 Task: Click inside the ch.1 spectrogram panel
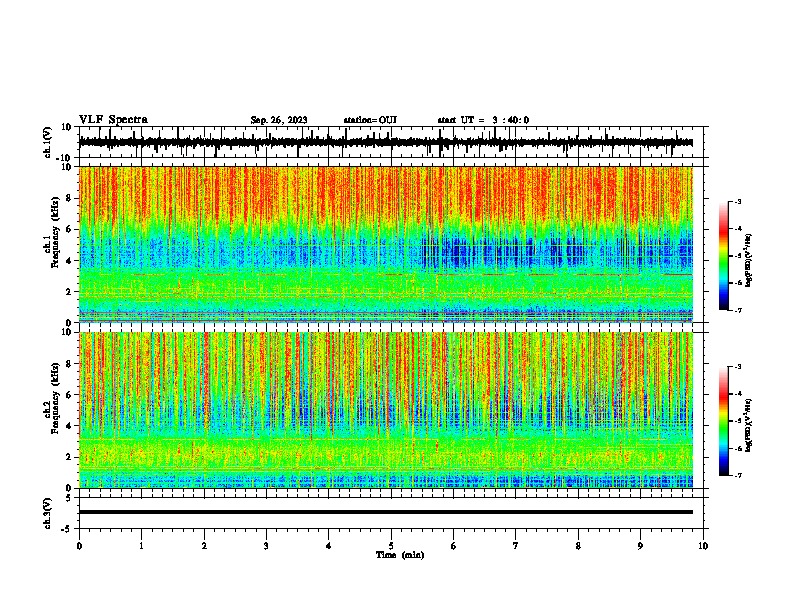point(385,244)
